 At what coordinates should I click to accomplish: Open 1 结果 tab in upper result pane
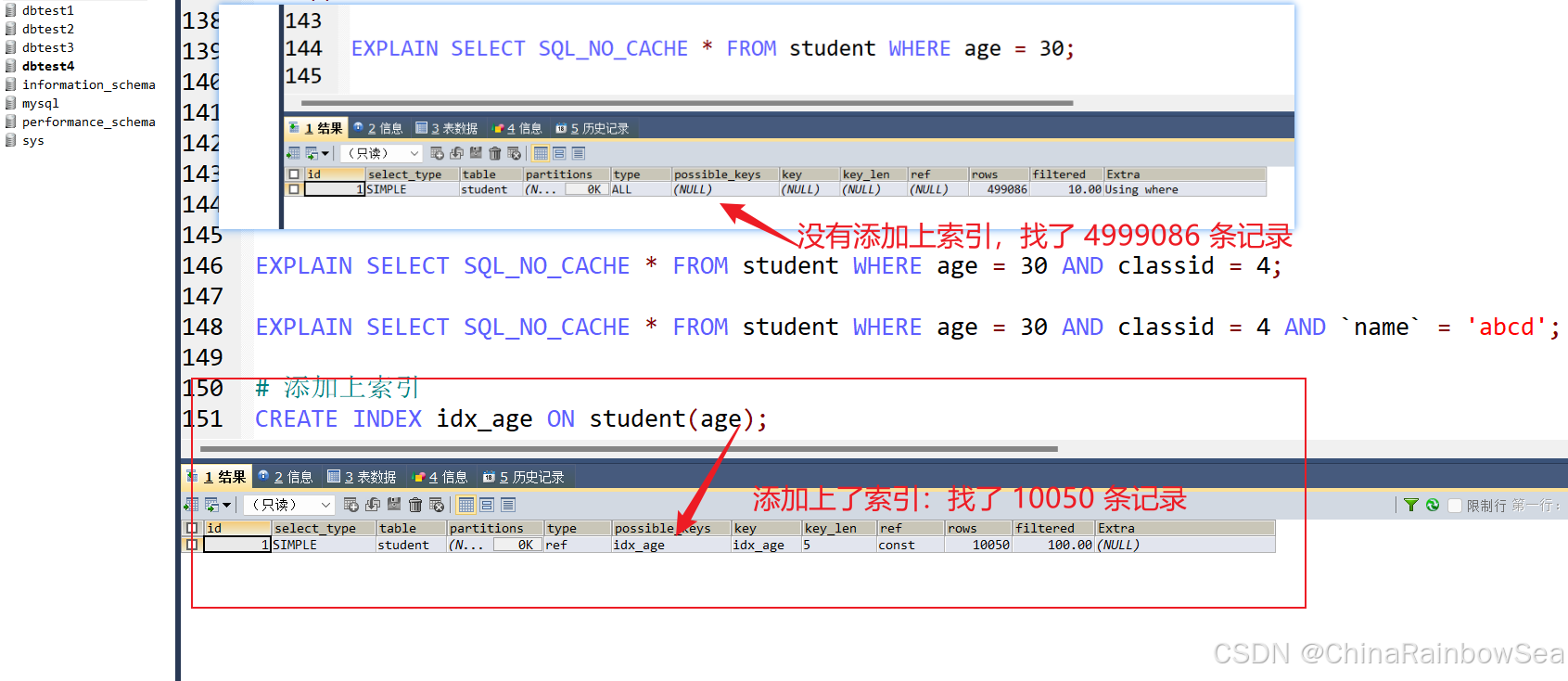(315, 128)
